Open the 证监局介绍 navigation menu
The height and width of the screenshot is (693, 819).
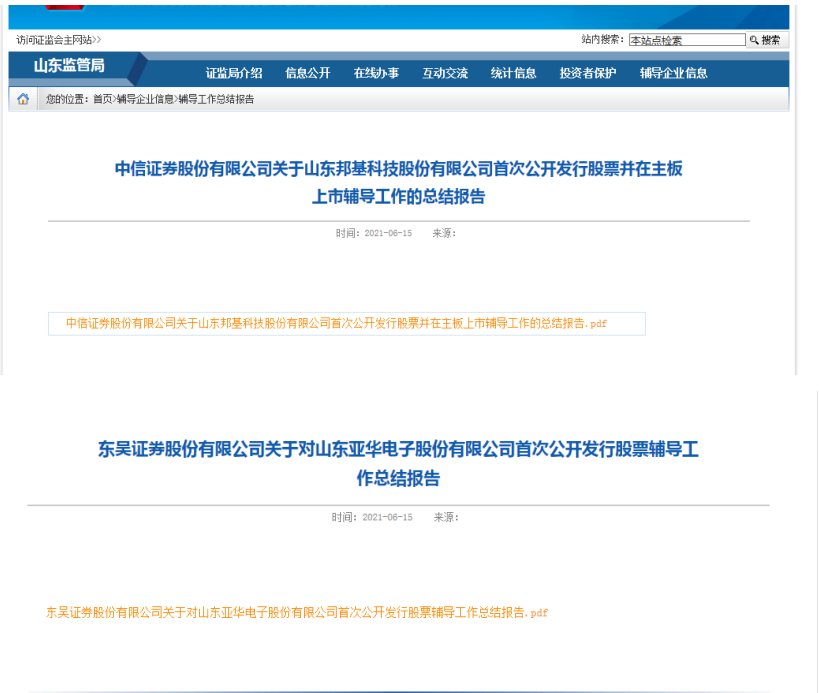[x=234, y=73]
